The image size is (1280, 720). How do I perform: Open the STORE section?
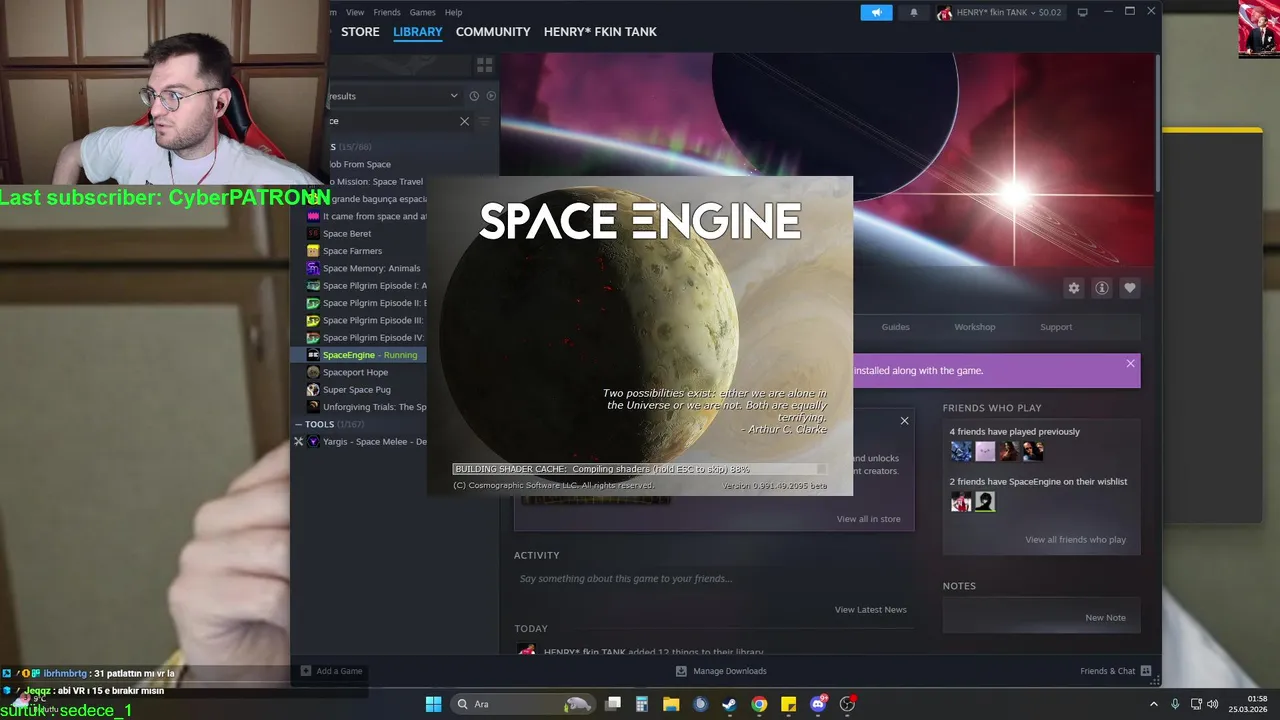click(x=360, y=32)
